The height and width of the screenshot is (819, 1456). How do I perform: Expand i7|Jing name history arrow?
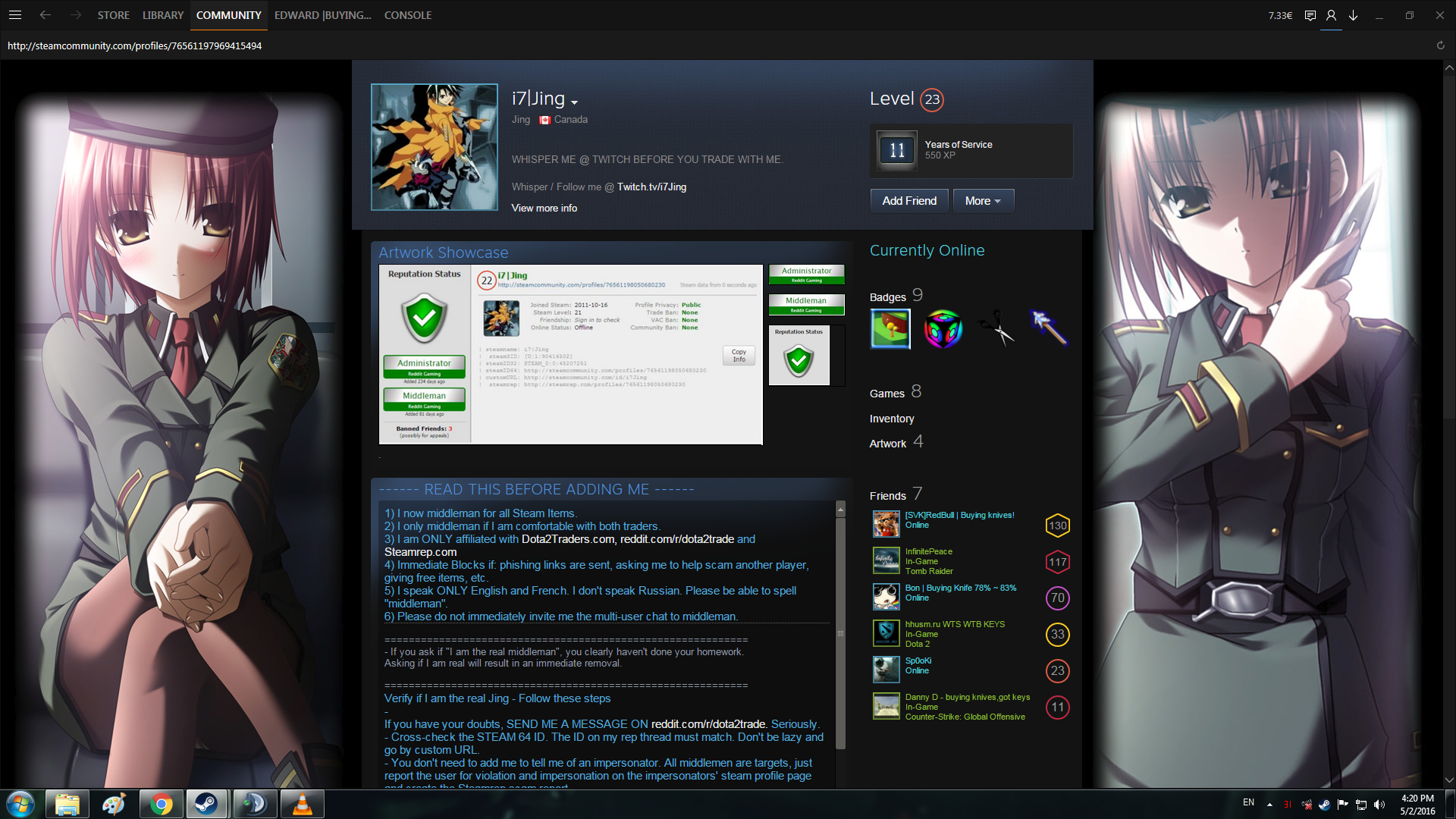click(575, 102)
